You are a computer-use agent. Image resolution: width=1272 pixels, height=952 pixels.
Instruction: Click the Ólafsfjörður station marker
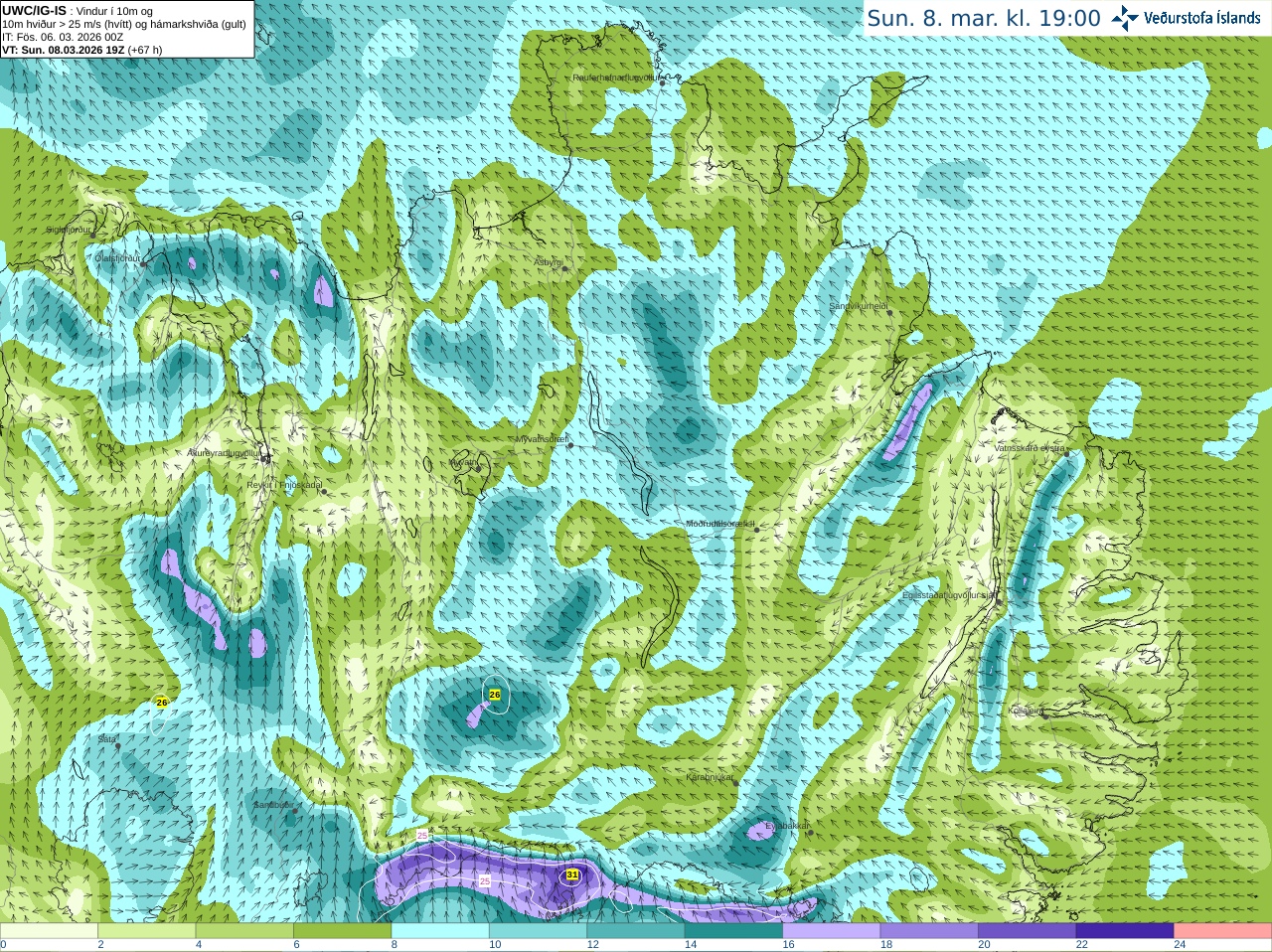143,264
